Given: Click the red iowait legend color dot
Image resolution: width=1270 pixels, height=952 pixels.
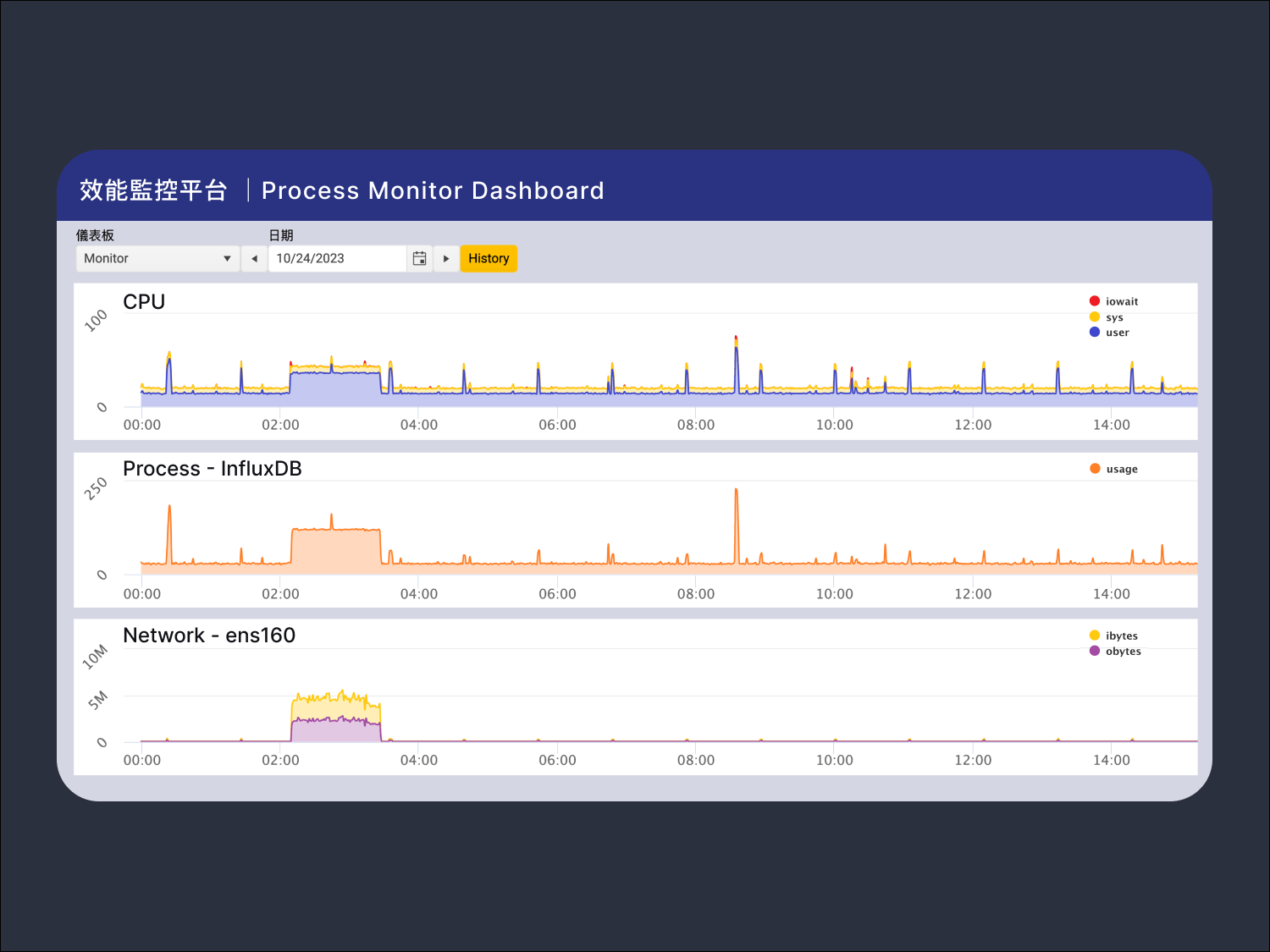Looking at the screenshot, I should [1095, 301].
